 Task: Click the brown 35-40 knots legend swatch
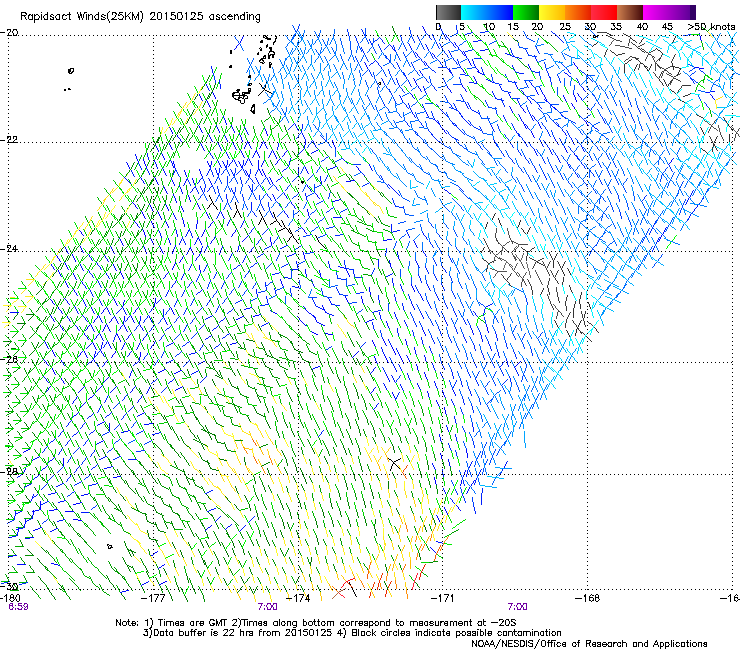(x=630, y=12)
